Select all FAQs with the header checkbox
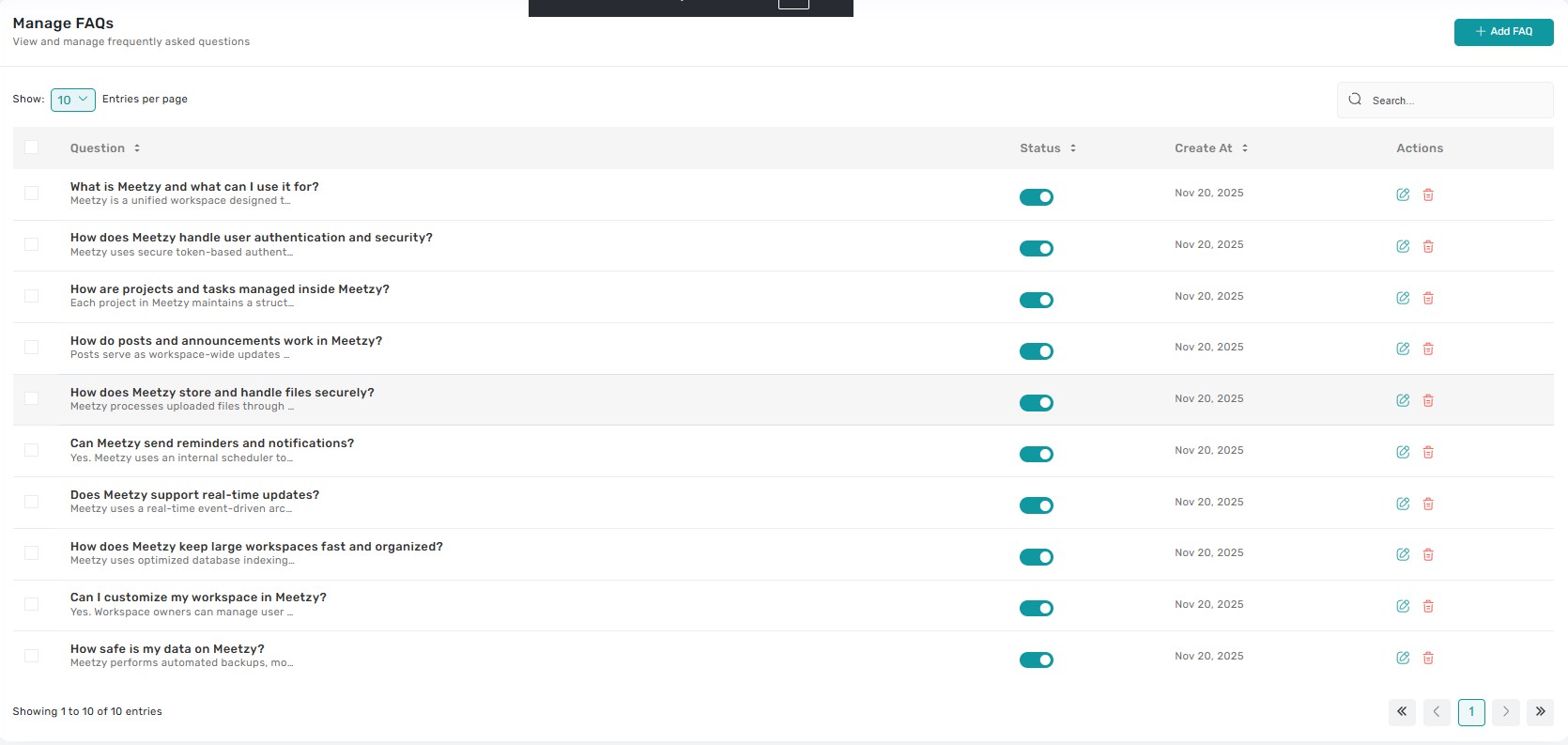This screenshot has width=1568, height=745. point(32,147)
